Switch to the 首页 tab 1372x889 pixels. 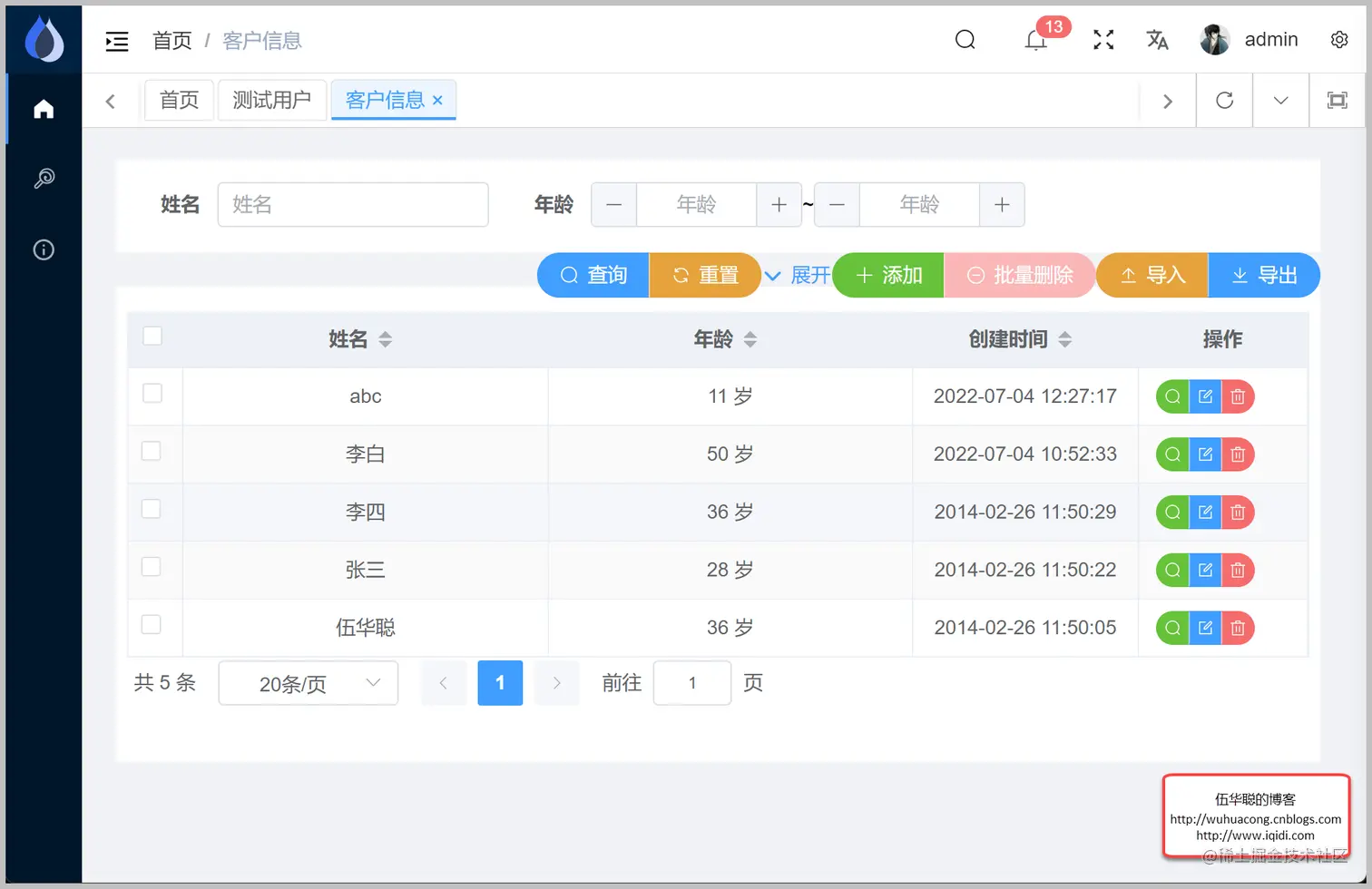pos(179,100)
